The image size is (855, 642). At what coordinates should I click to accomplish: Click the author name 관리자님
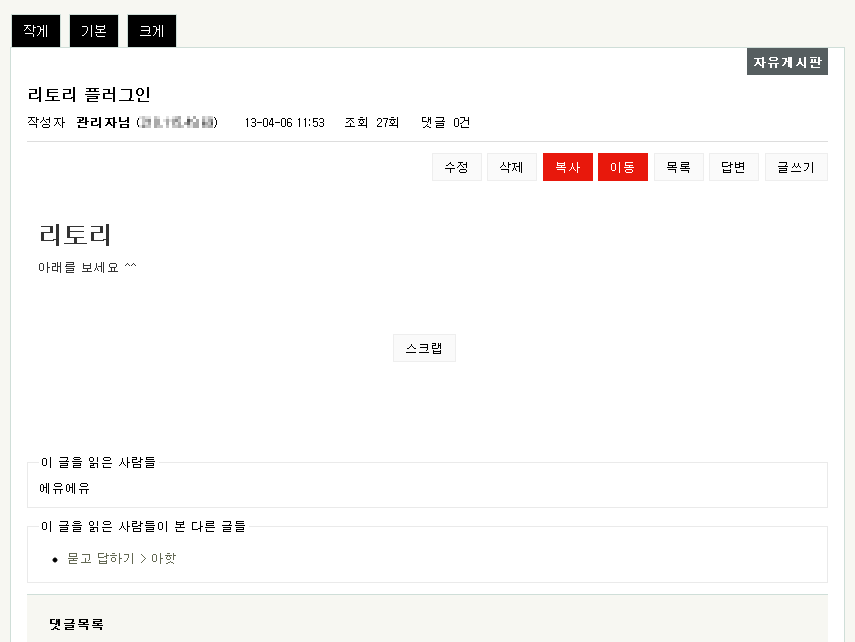[104, 123]
